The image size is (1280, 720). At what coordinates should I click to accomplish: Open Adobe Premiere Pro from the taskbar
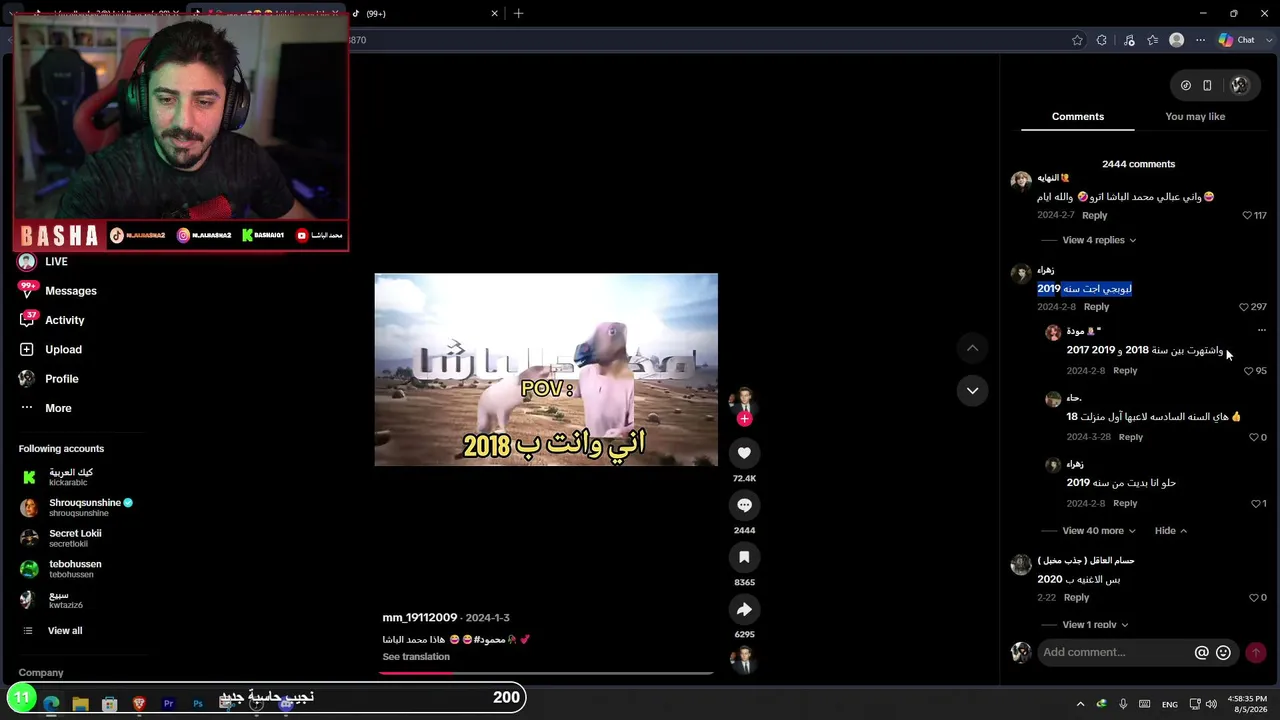click(168, 704)
